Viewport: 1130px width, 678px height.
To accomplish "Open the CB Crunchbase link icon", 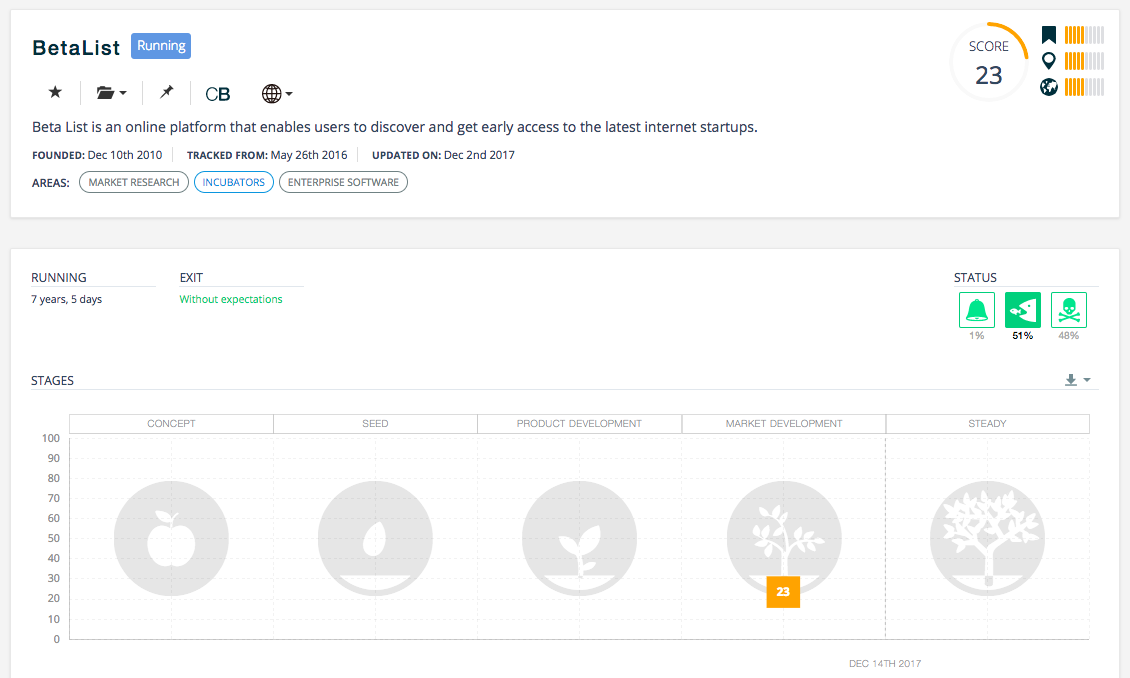I will pyautogui.click(x=217, y=94).
